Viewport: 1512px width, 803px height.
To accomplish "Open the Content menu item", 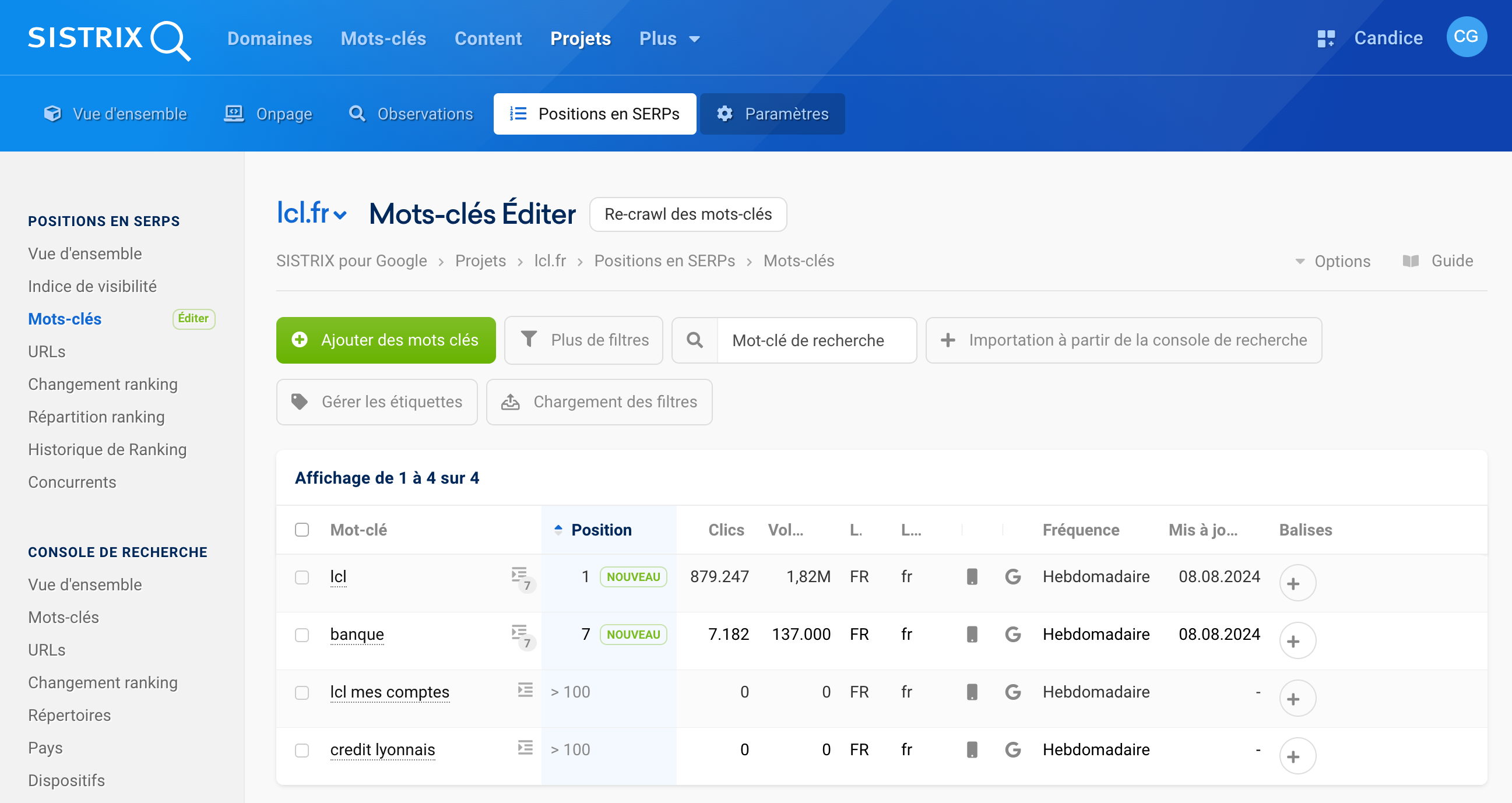I will click(x=488, y=38).
